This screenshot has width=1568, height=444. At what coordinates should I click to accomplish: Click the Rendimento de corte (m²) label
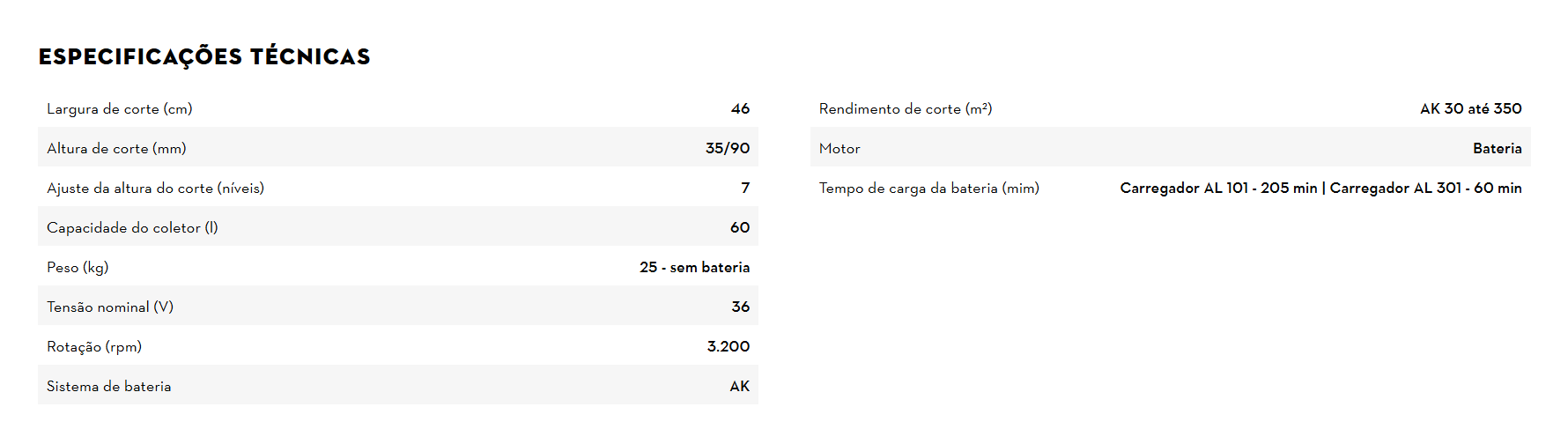click(x=906, y=109)
